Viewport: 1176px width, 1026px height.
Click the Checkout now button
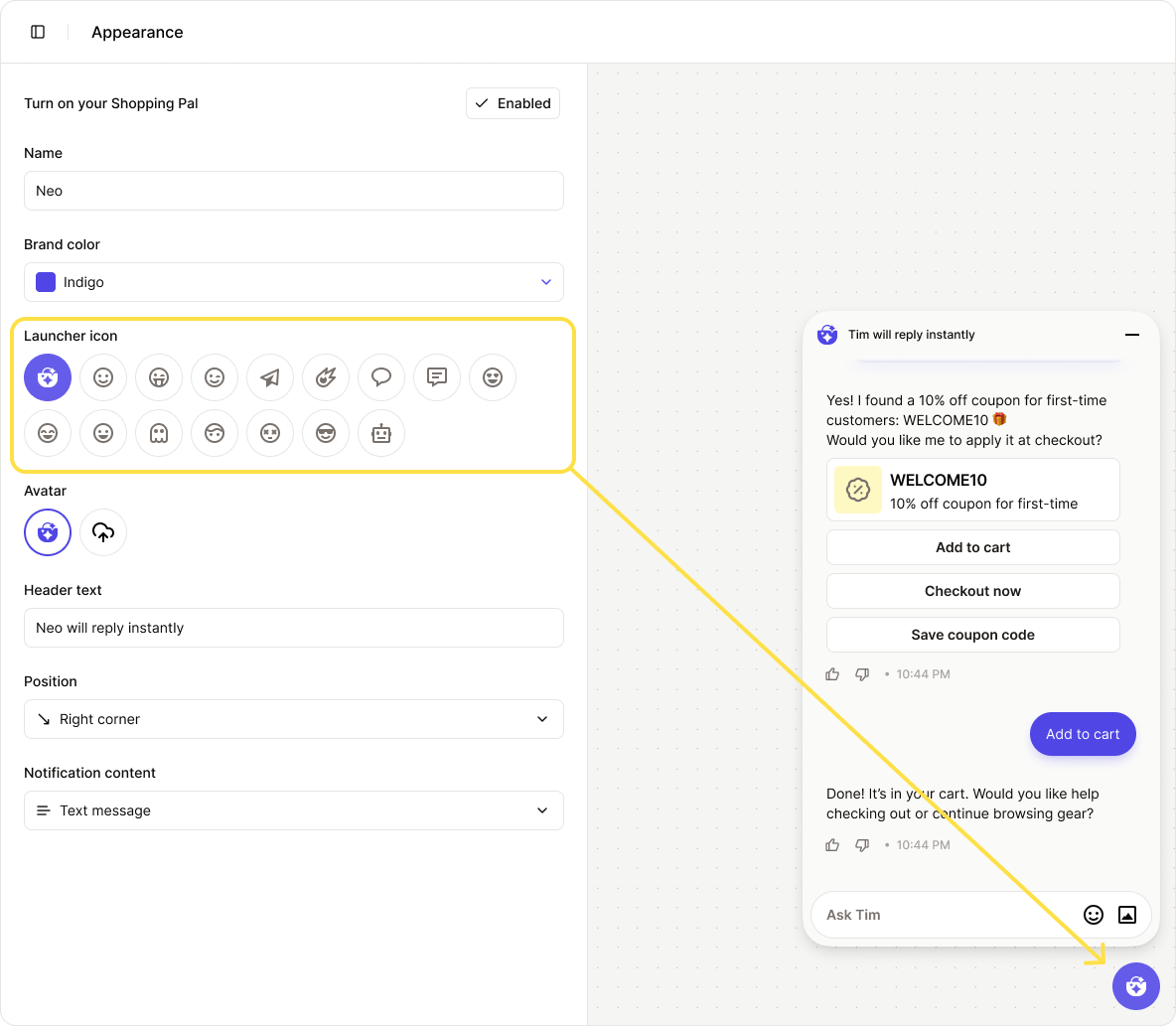[972, 591]
